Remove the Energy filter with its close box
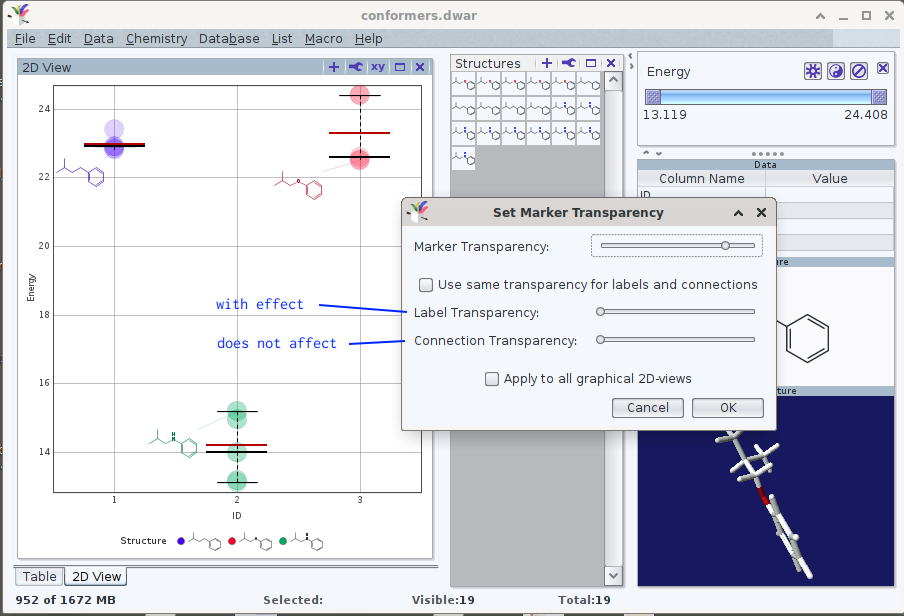The image size is (904, 616). (883, 69)
